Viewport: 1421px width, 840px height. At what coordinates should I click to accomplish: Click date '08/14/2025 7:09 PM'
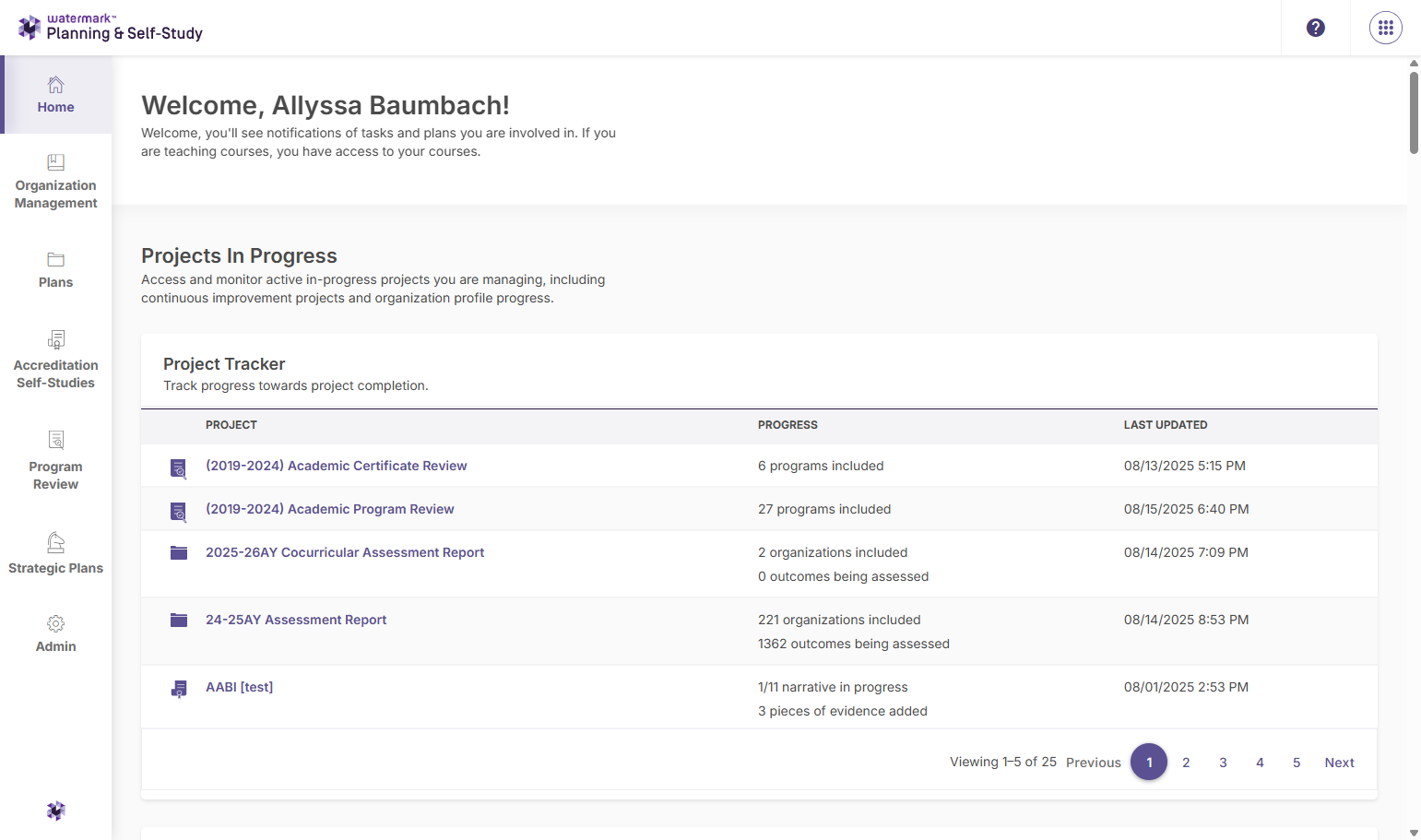(x=1186, y=552)
